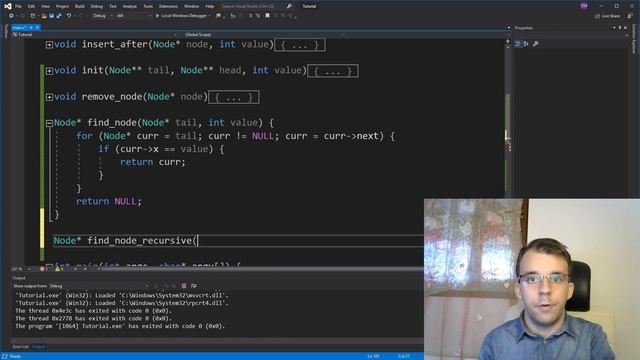
Task: Open the Tutorial project navigation dropdown
Action: click(94, 35)
